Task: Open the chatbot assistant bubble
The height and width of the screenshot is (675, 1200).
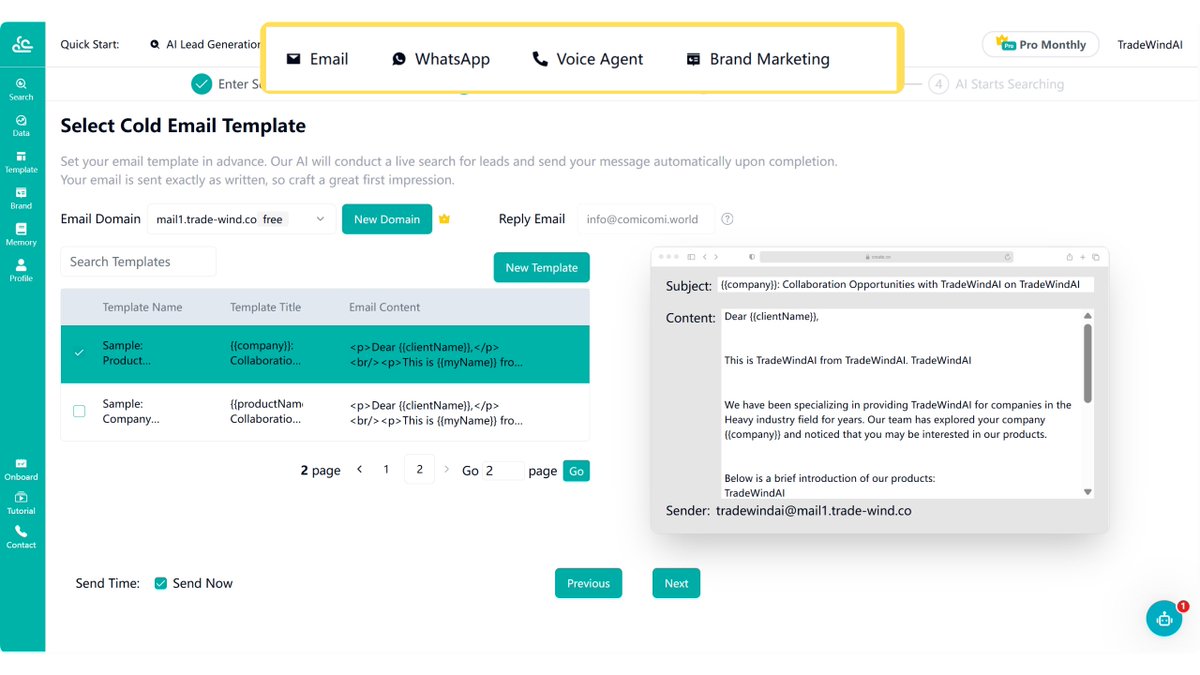Action: point(1164,619)
